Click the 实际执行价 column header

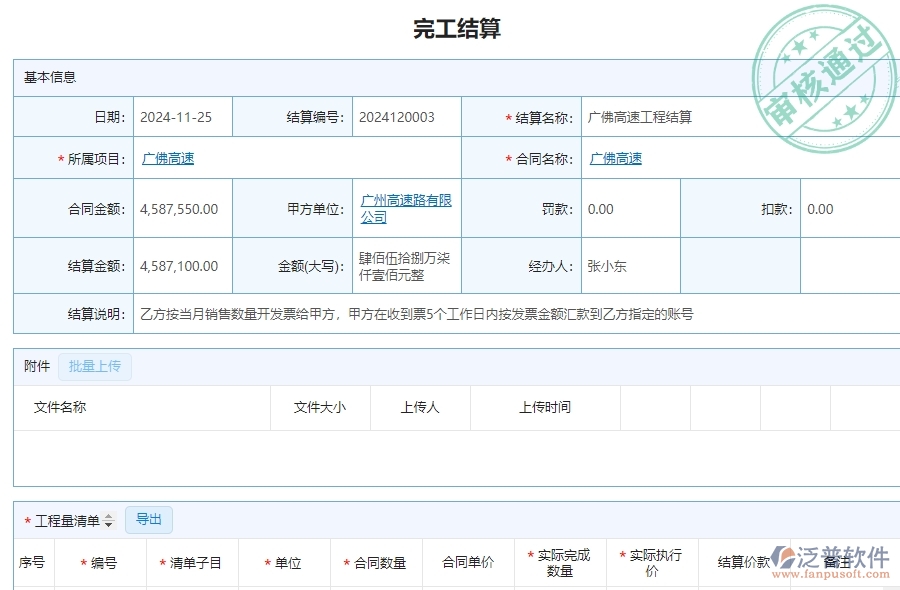click(x=651, y=562)
